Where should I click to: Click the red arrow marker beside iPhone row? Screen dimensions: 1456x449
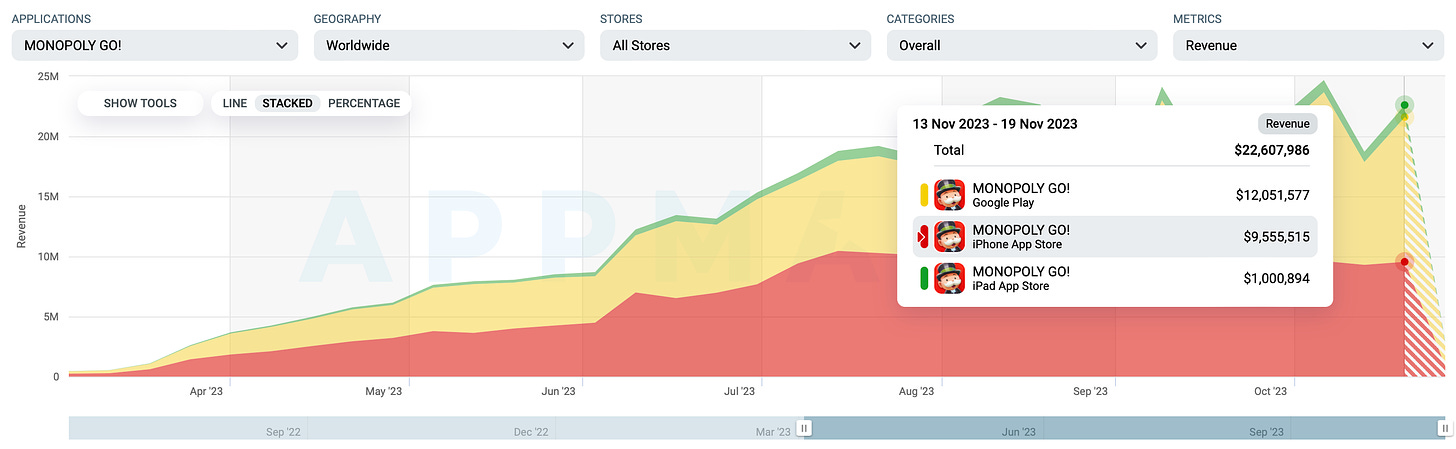point(924,237)
